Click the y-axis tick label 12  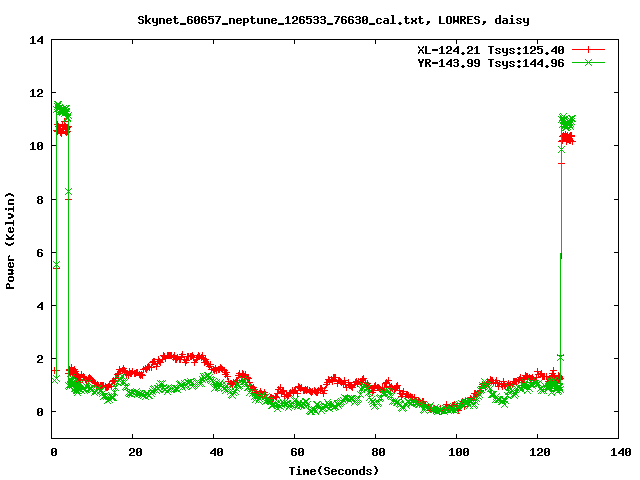pyautogui.click(x=36, y=93)
